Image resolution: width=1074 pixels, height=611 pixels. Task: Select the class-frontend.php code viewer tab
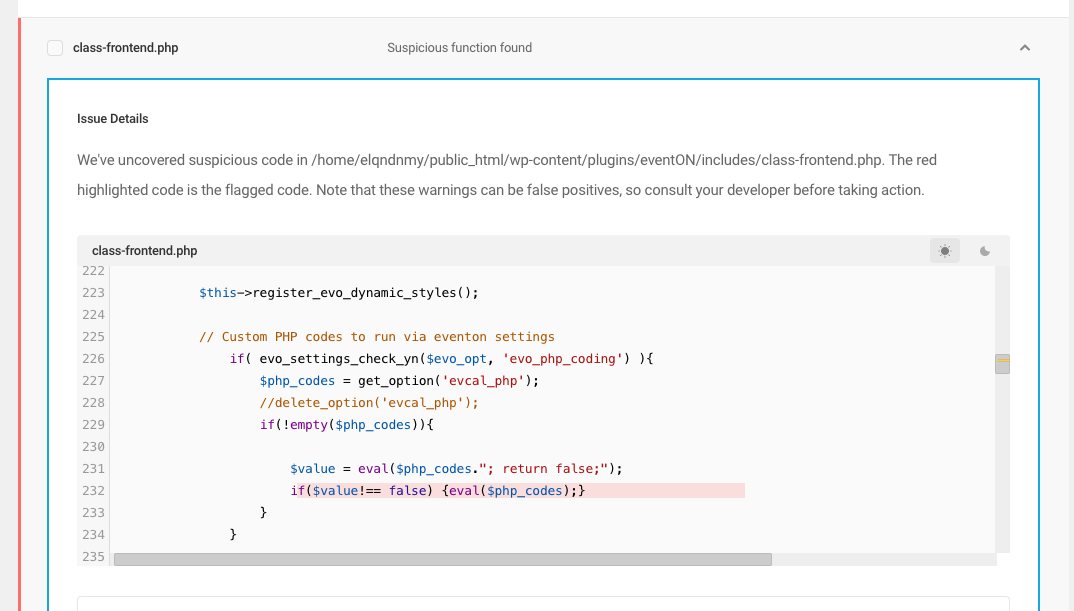tap(145, 251)
